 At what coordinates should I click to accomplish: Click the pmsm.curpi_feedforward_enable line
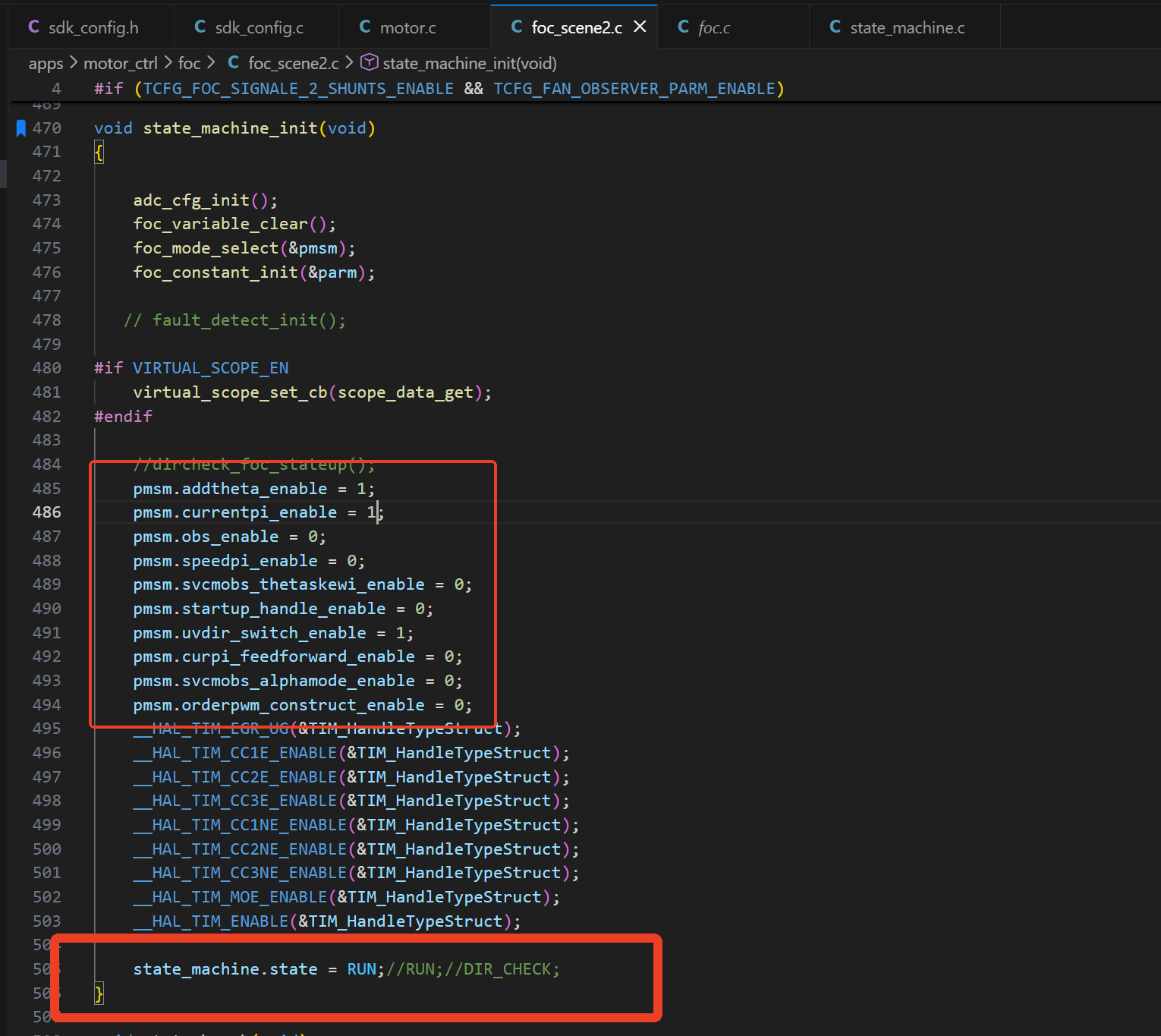pyautogui.click(x=297, y=657)
